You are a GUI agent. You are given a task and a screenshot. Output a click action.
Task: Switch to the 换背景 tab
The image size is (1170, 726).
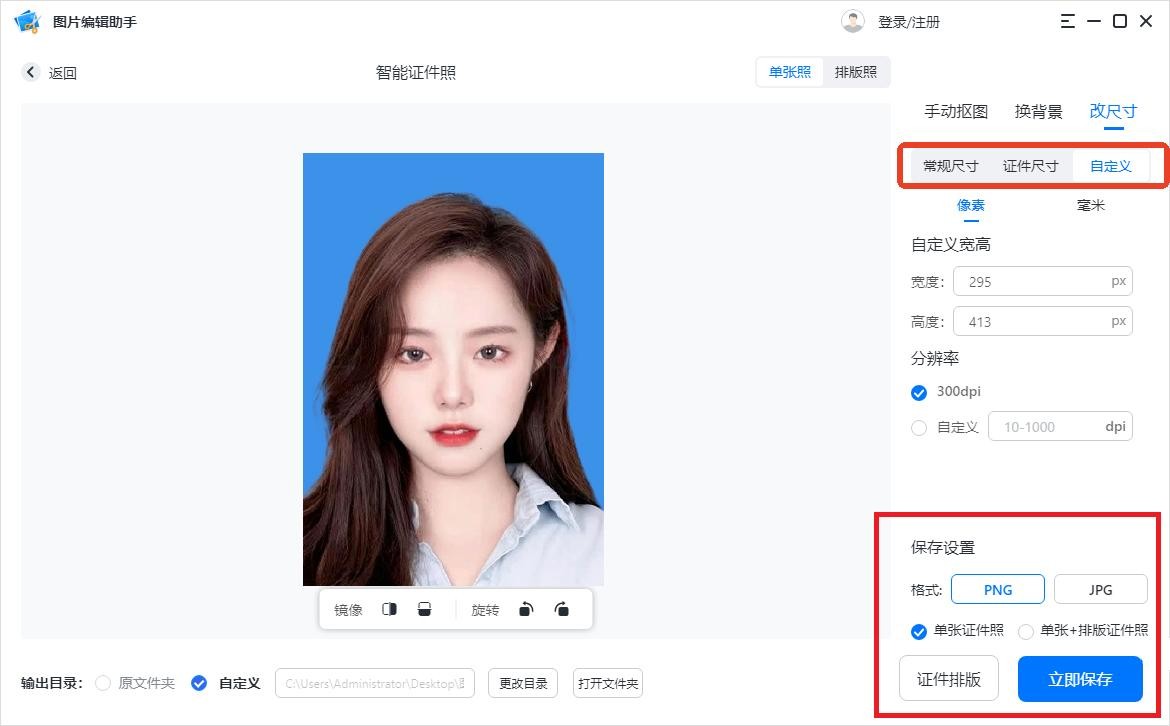1038,112
